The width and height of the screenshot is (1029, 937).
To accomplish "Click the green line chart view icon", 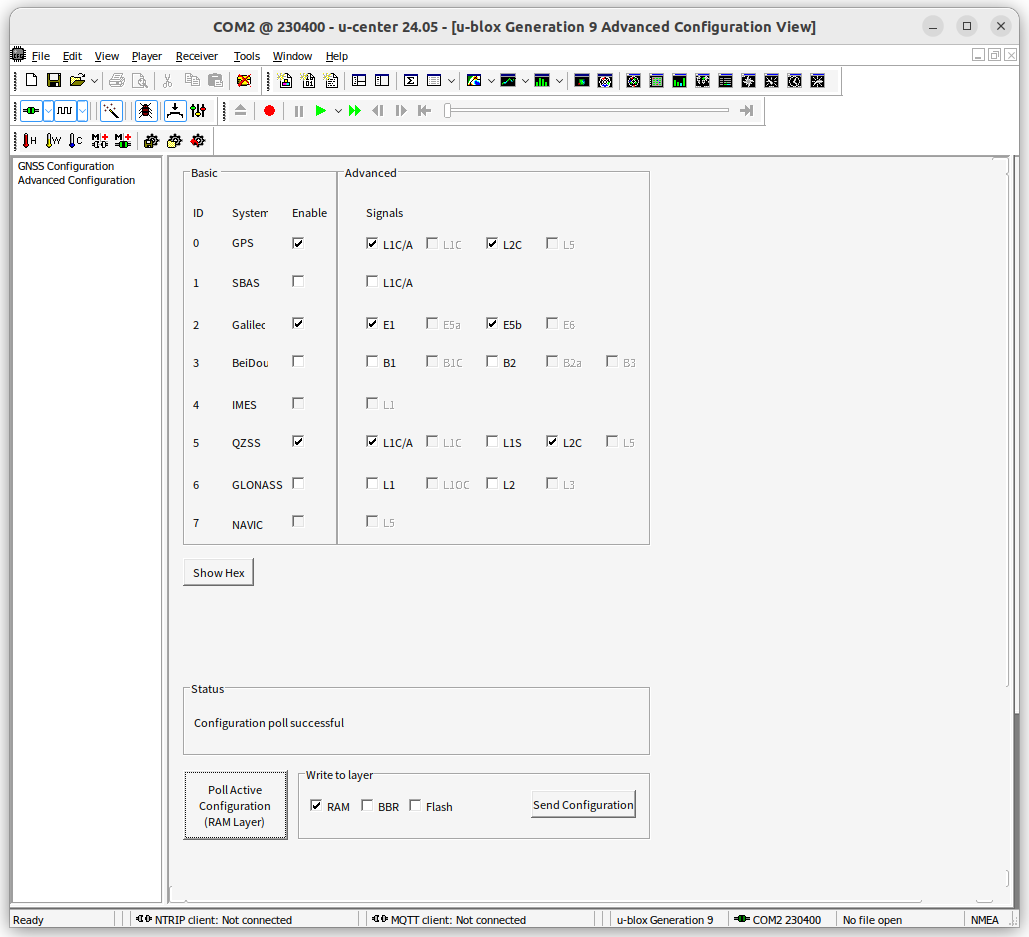I will (x=507, y=81).
